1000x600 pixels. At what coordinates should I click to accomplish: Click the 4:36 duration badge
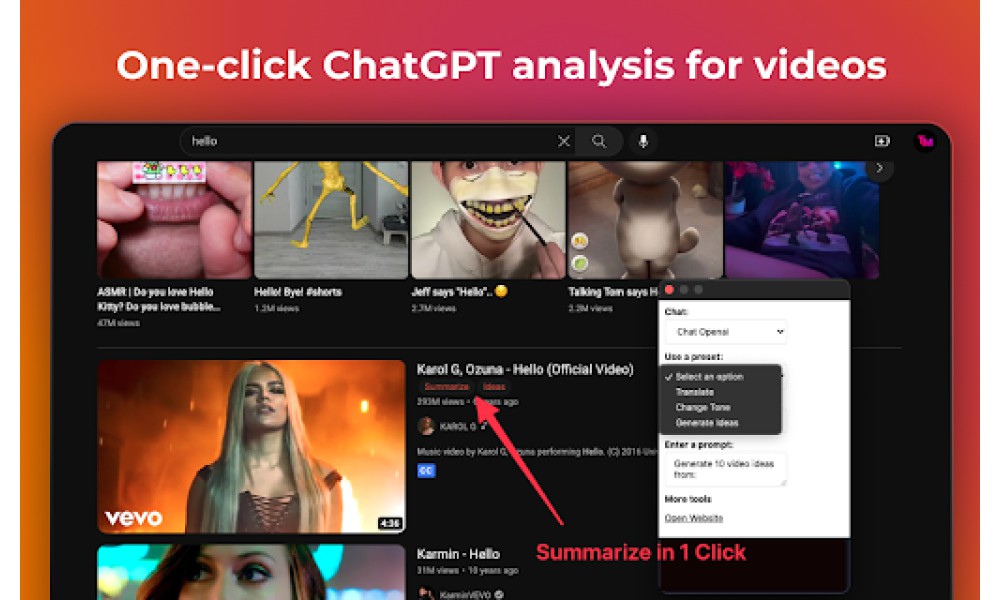390,523
